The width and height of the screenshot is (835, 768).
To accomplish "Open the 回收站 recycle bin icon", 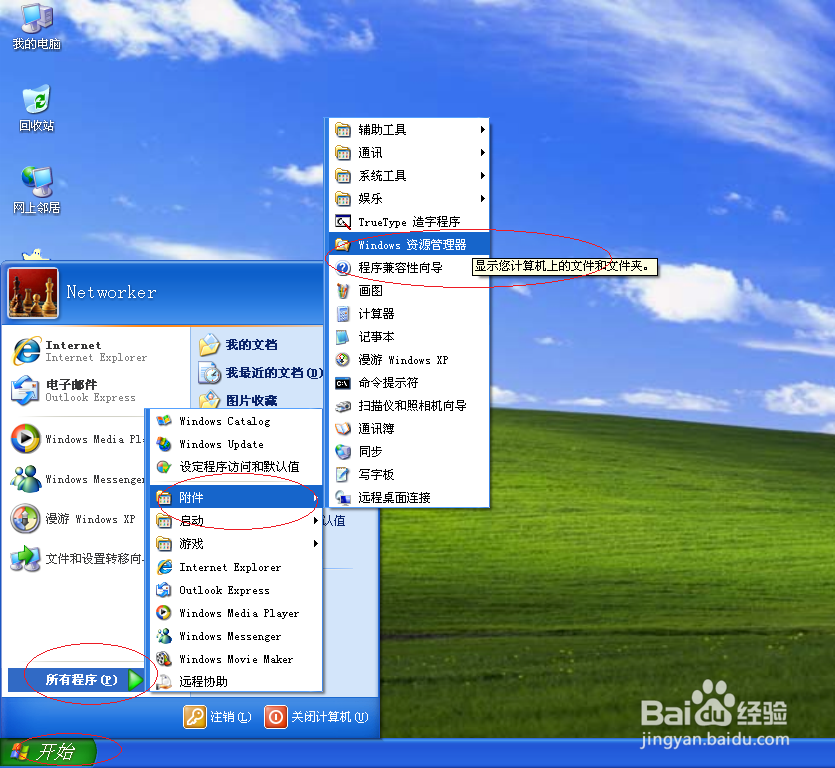I will tap(36, 108).
